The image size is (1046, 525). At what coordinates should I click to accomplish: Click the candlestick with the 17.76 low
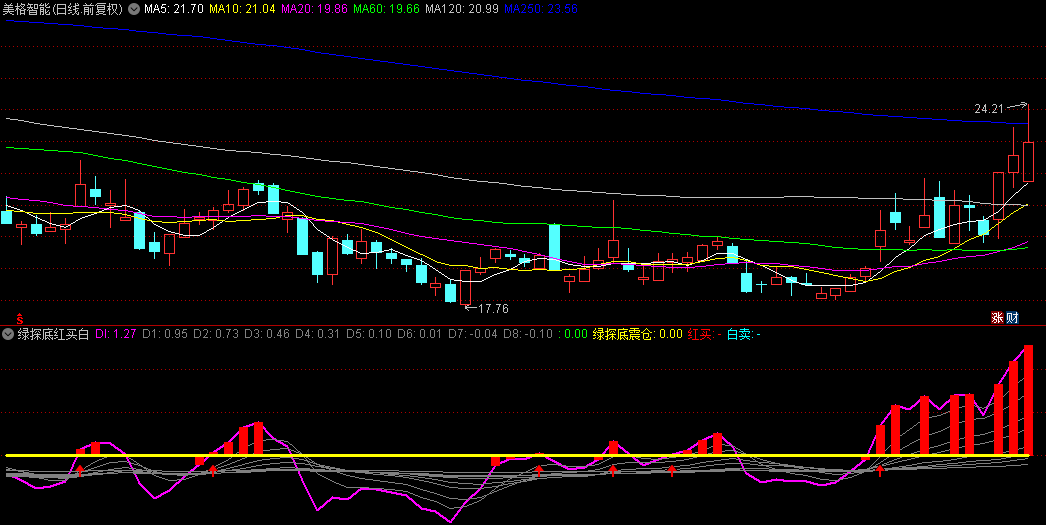click(x=465, y=287)
